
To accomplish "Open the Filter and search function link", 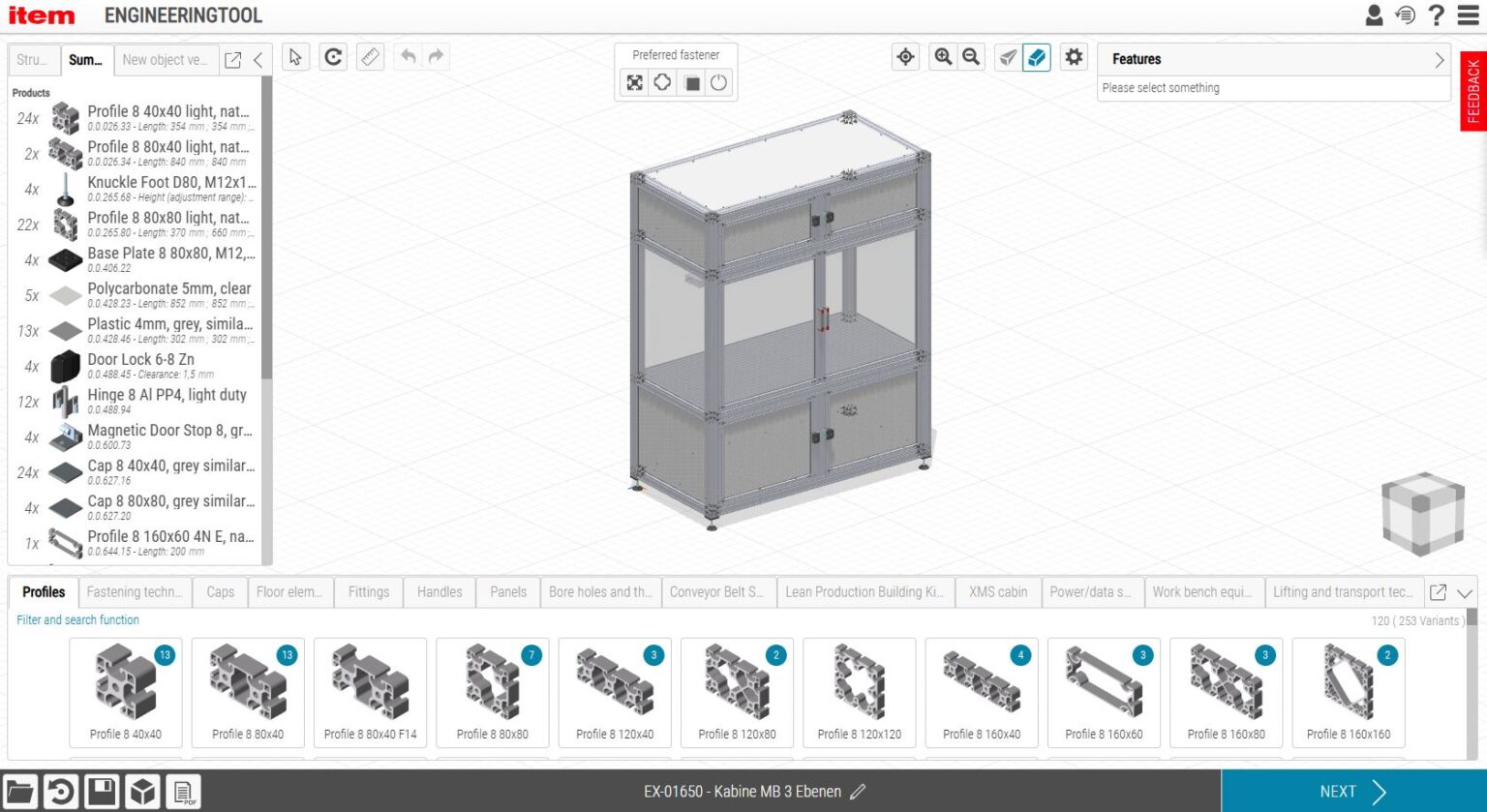I will pyautogui.click(x=76, y=619).
